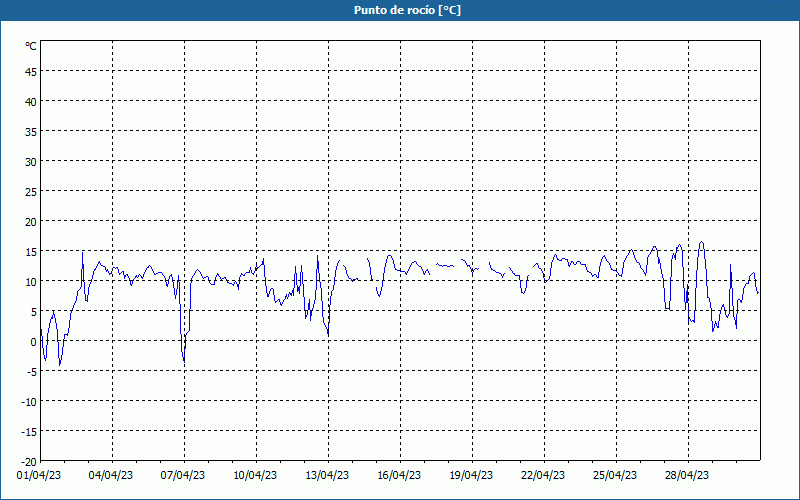
Task: Click the 04/04/23 date label
Action: 111,476
